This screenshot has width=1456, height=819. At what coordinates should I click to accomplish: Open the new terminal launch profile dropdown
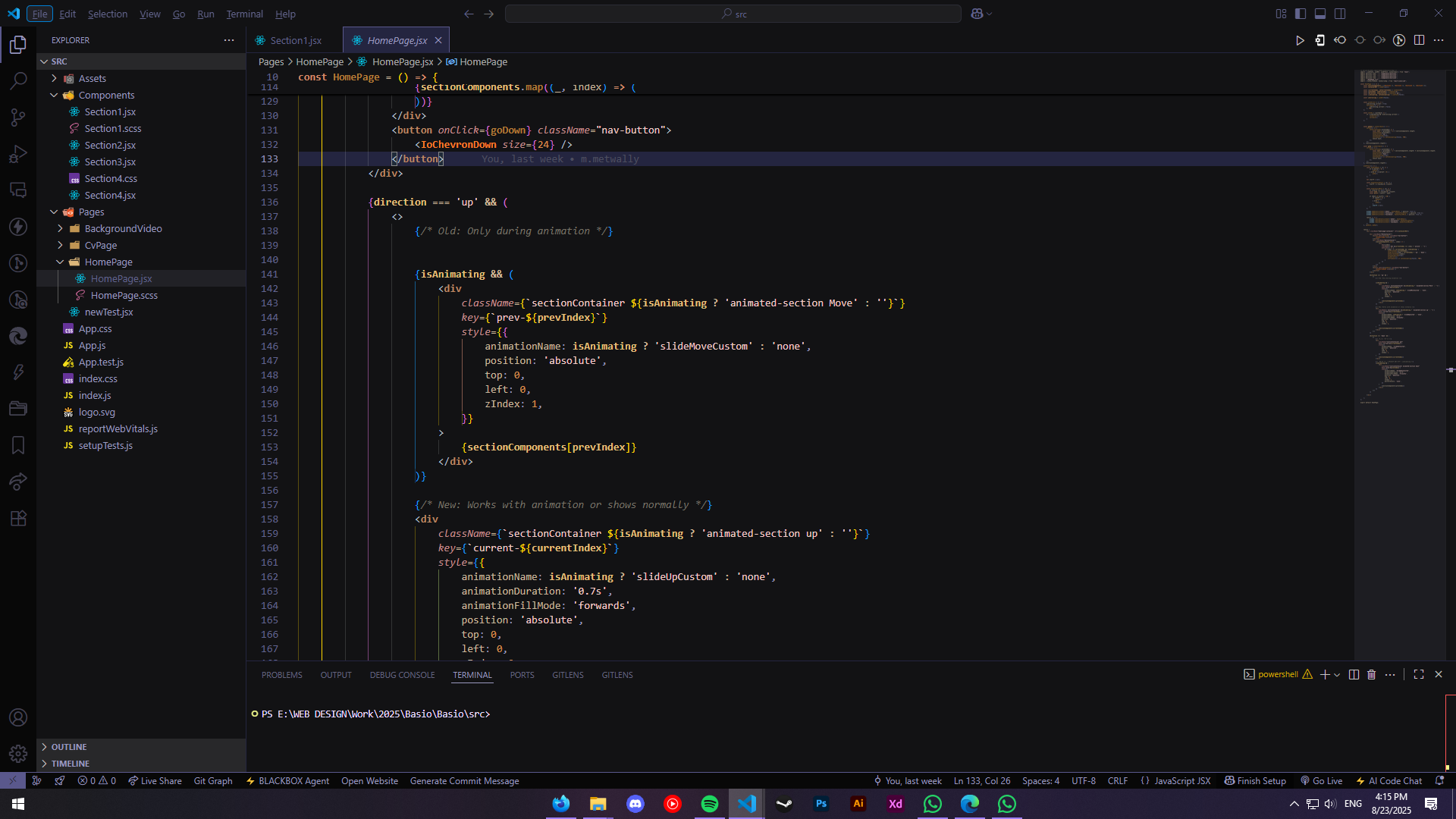pyautogui.click(x=1337, y=674)
